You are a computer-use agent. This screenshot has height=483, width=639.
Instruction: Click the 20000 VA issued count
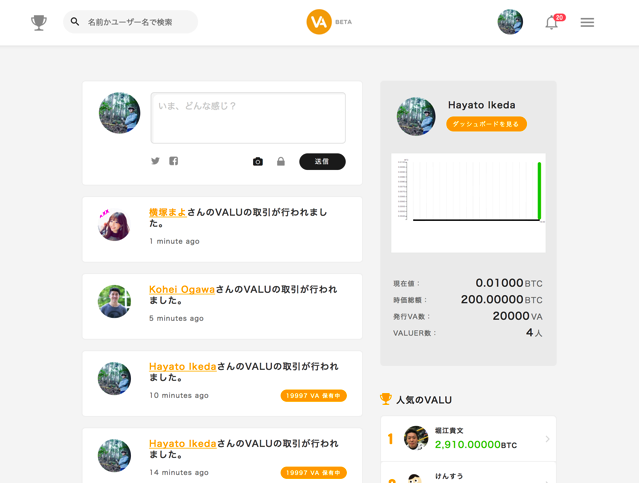(x=517, y=316)
